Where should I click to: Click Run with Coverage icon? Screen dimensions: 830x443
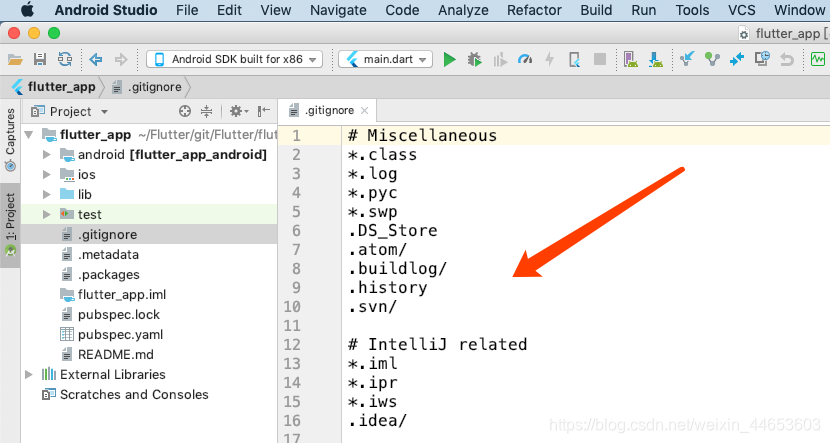tap(500, 60)
